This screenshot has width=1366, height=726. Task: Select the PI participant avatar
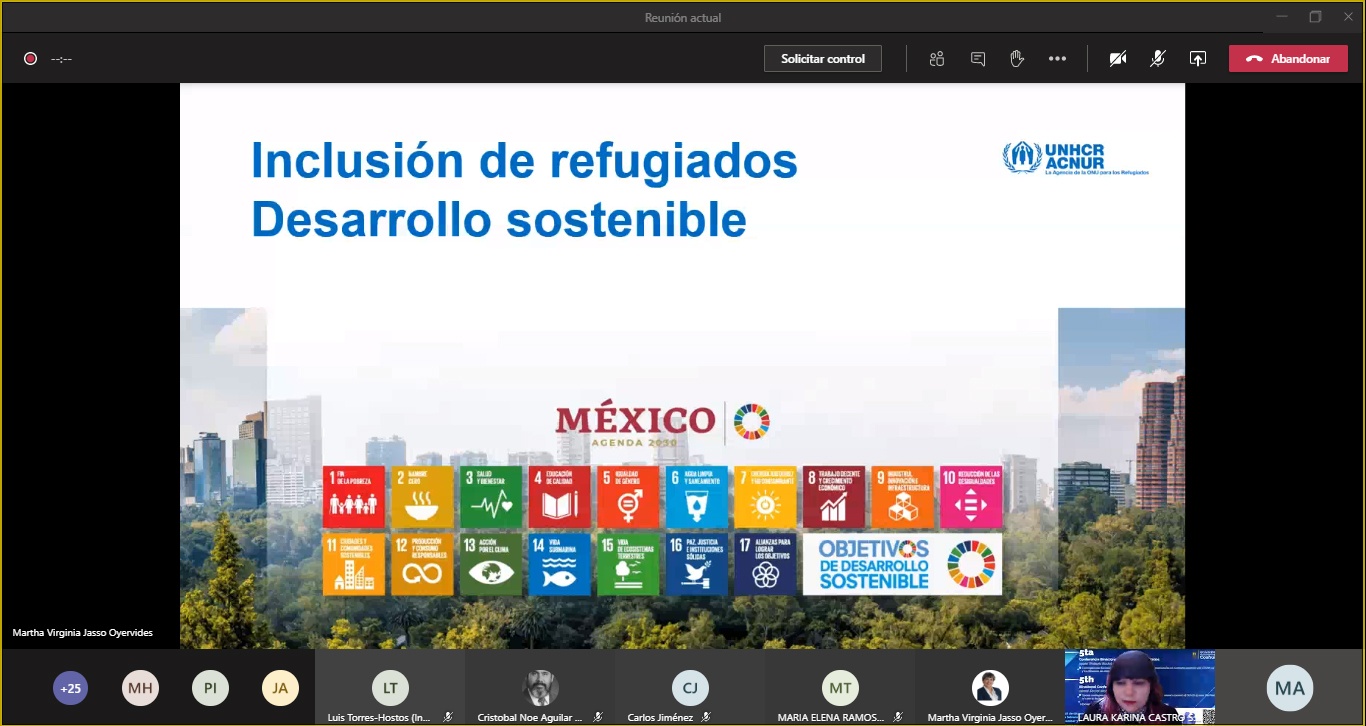(210, 688)
